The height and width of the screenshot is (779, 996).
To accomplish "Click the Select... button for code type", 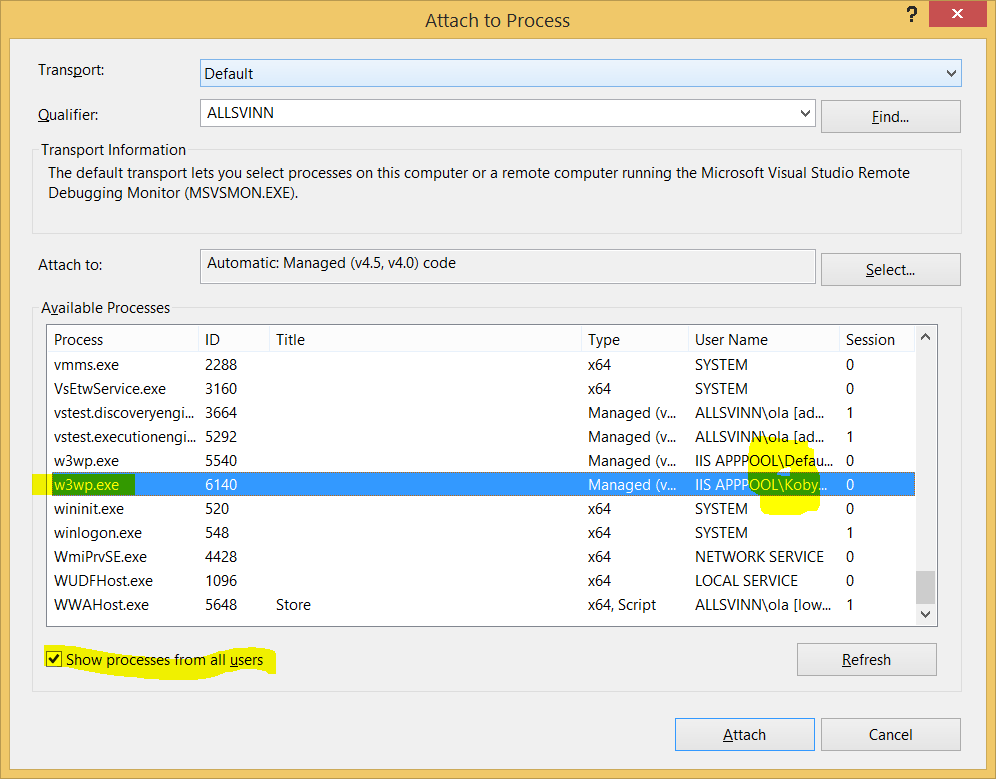I will [890, 270].
